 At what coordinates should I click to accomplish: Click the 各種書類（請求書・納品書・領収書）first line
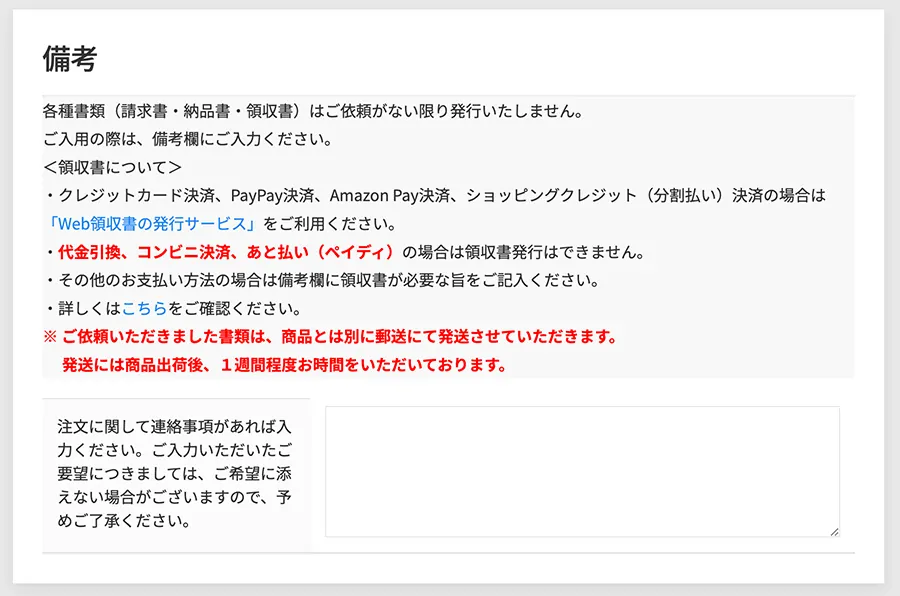[x=313, y=111]
